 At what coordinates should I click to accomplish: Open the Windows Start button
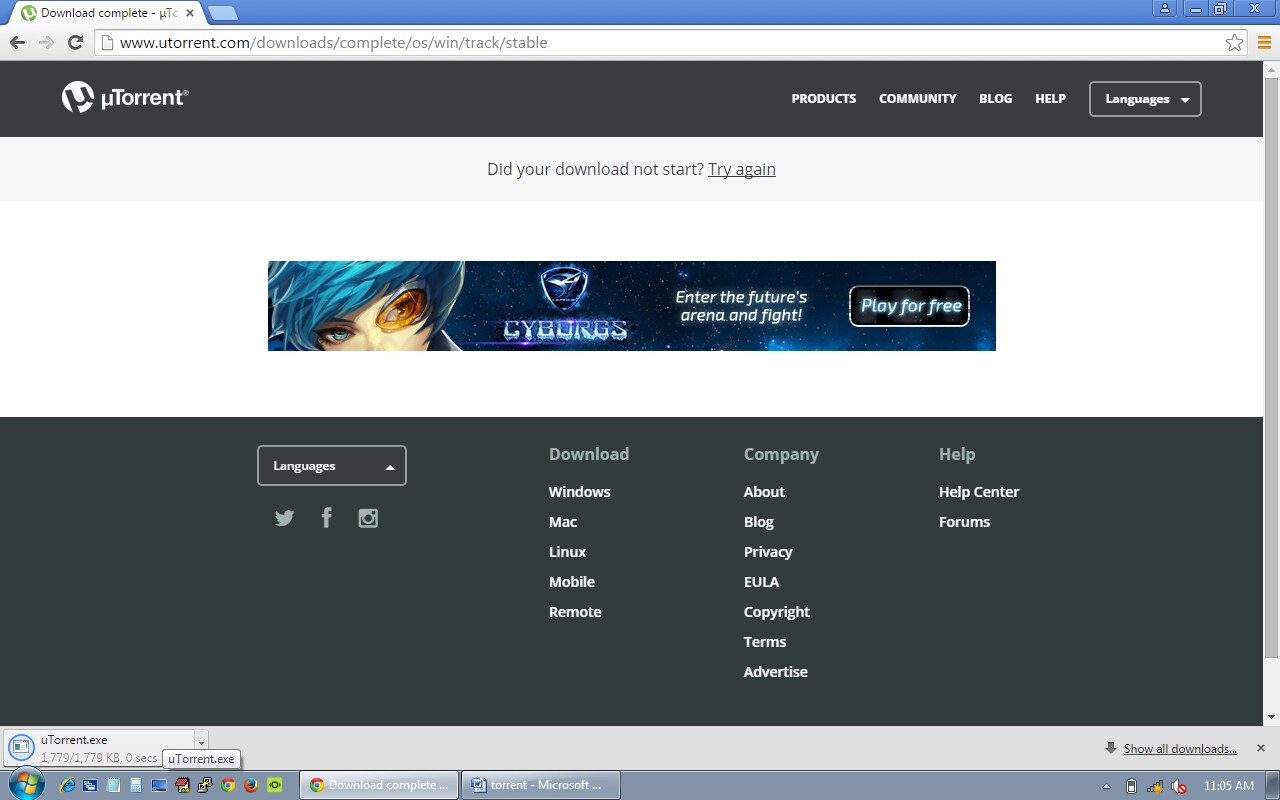click(27, 784)
